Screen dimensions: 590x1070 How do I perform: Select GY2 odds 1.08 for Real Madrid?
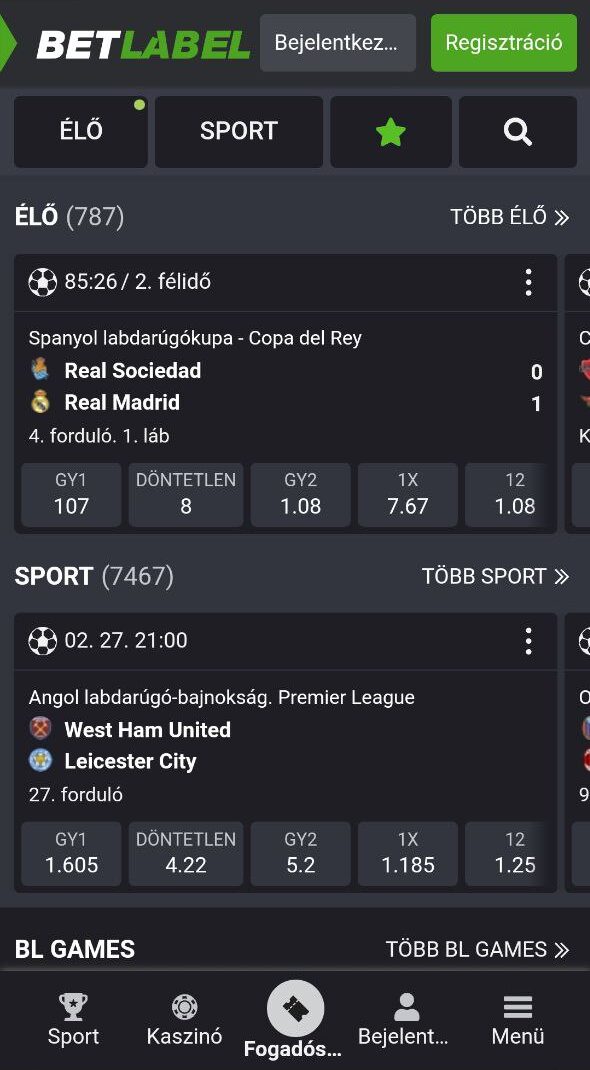pos(301,495)
